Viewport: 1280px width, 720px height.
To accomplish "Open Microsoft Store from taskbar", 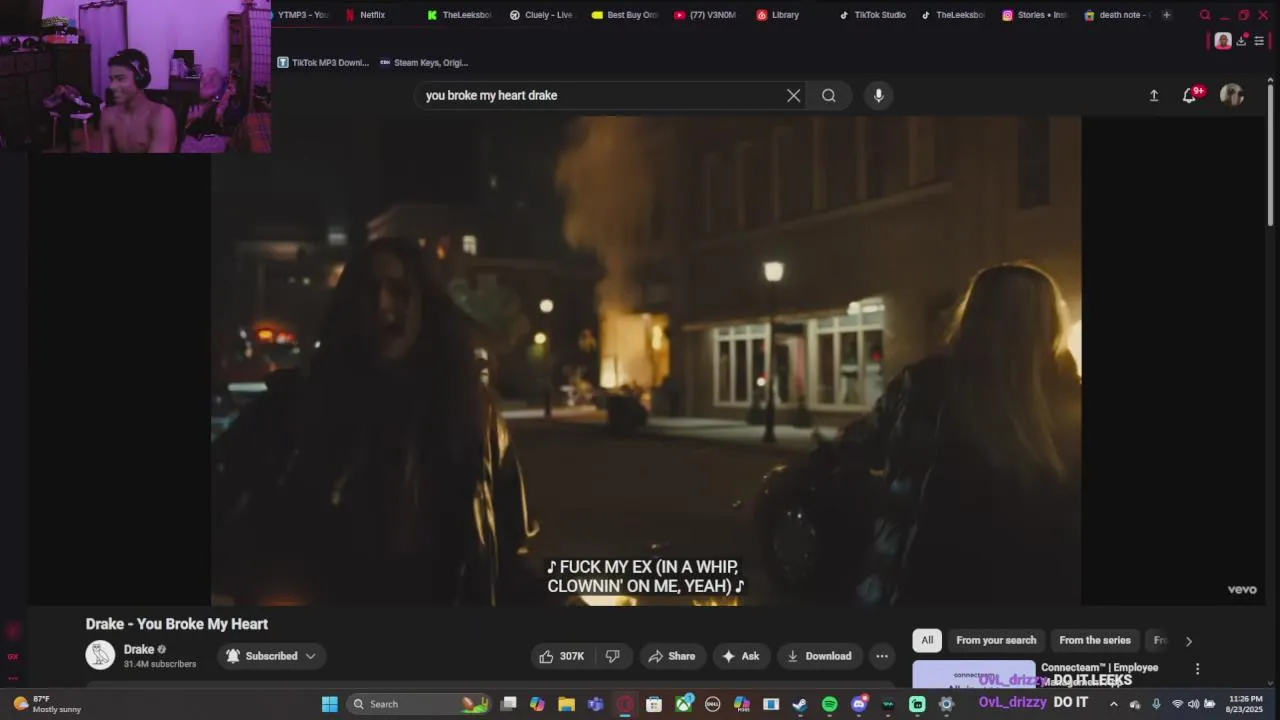I will [654, 704].
